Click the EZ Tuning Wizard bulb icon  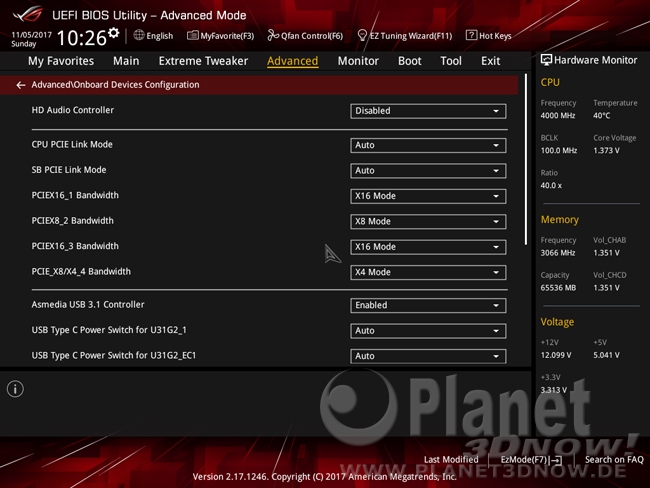click(x=362, y=36)
